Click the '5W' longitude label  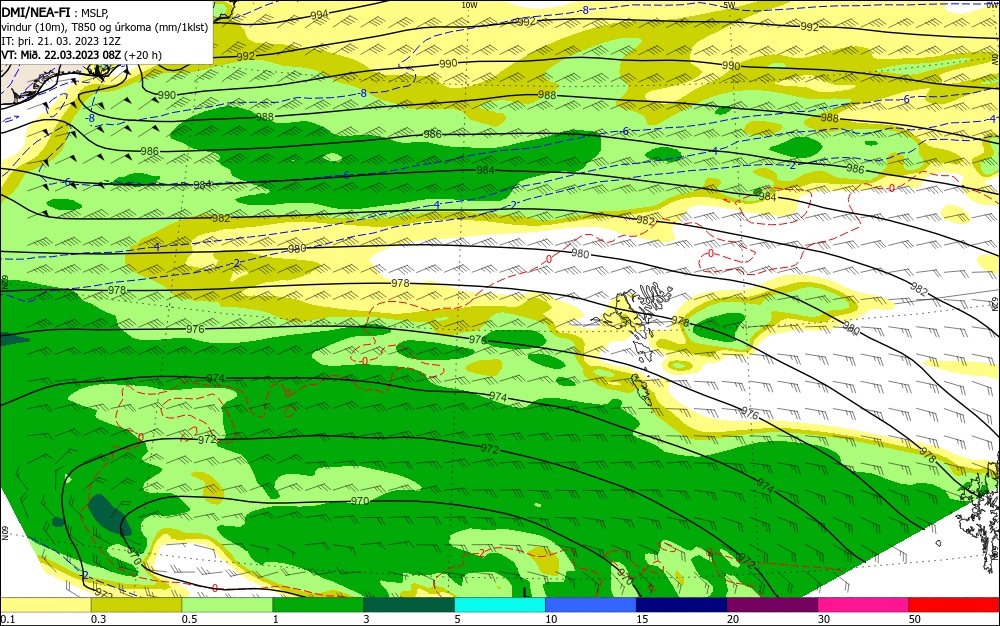tap(730, 5)
